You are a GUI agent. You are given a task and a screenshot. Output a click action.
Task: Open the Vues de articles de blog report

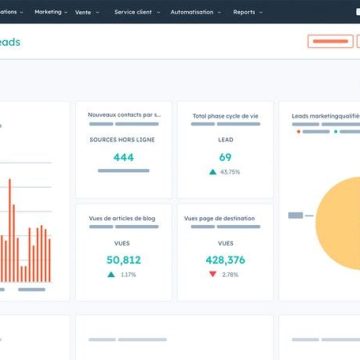(x=122, y=218)
